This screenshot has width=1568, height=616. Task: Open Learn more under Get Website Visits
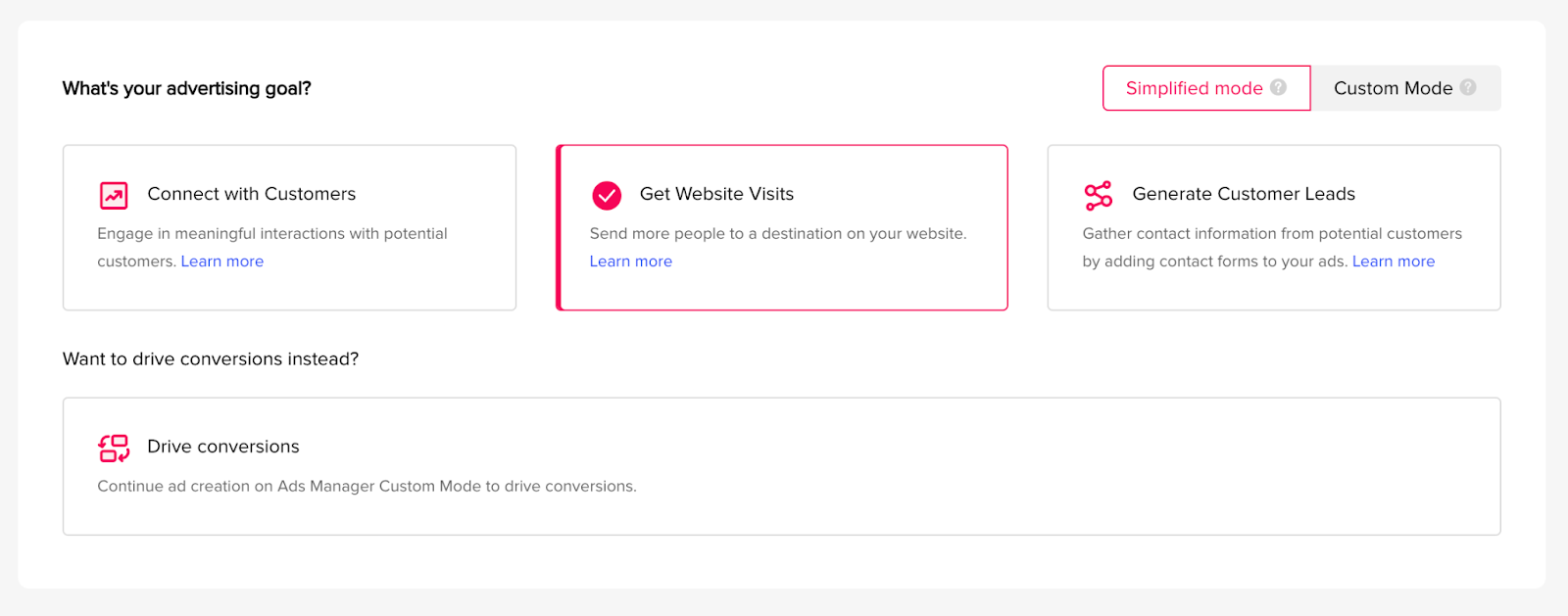(631, 261)
